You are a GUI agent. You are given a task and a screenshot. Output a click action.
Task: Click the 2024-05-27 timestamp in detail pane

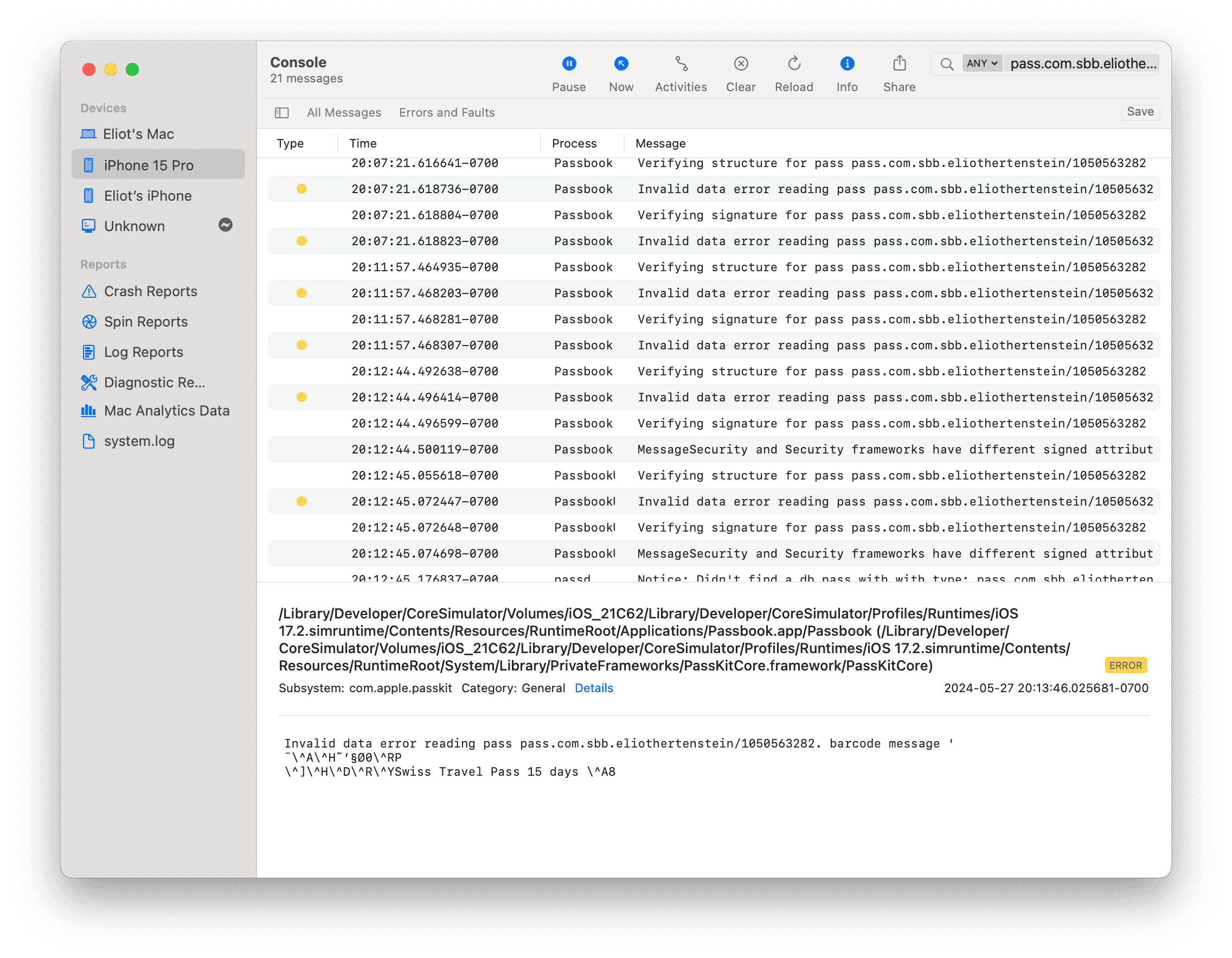1046,688
